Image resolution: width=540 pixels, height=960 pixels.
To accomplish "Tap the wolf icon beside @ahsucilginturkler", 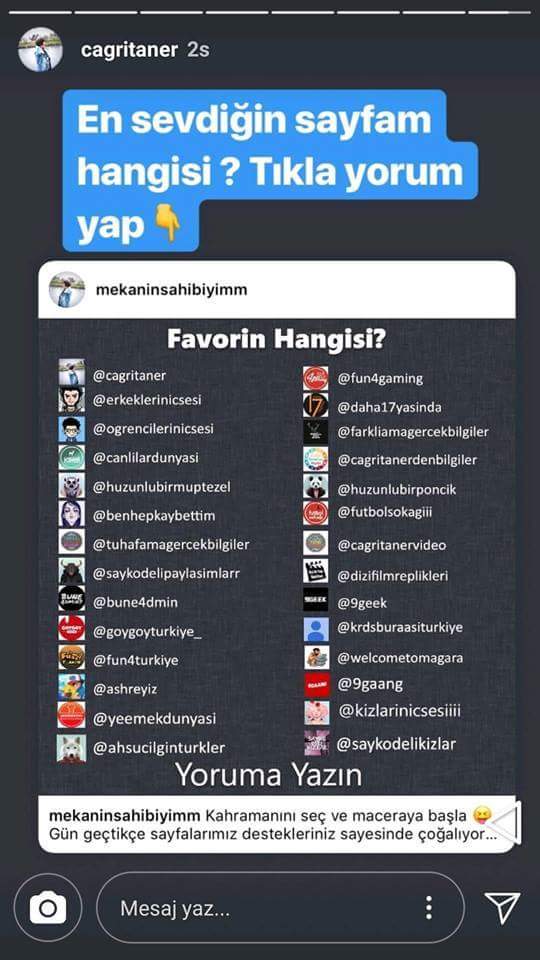I will (x=72, y=748).
